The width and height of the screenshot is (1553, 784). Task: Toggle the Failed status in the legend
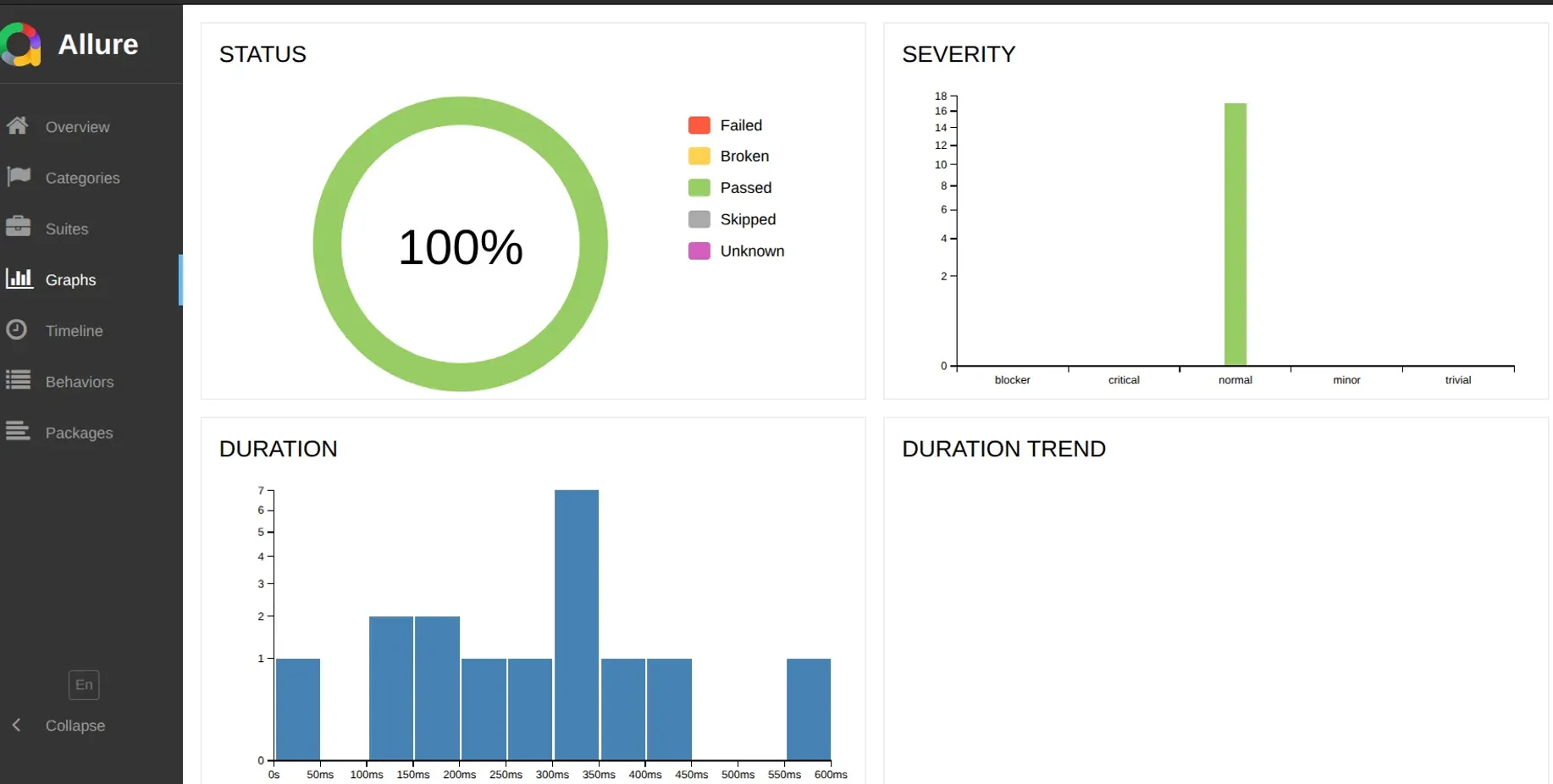pyautogui.click(x=699, y=124)
